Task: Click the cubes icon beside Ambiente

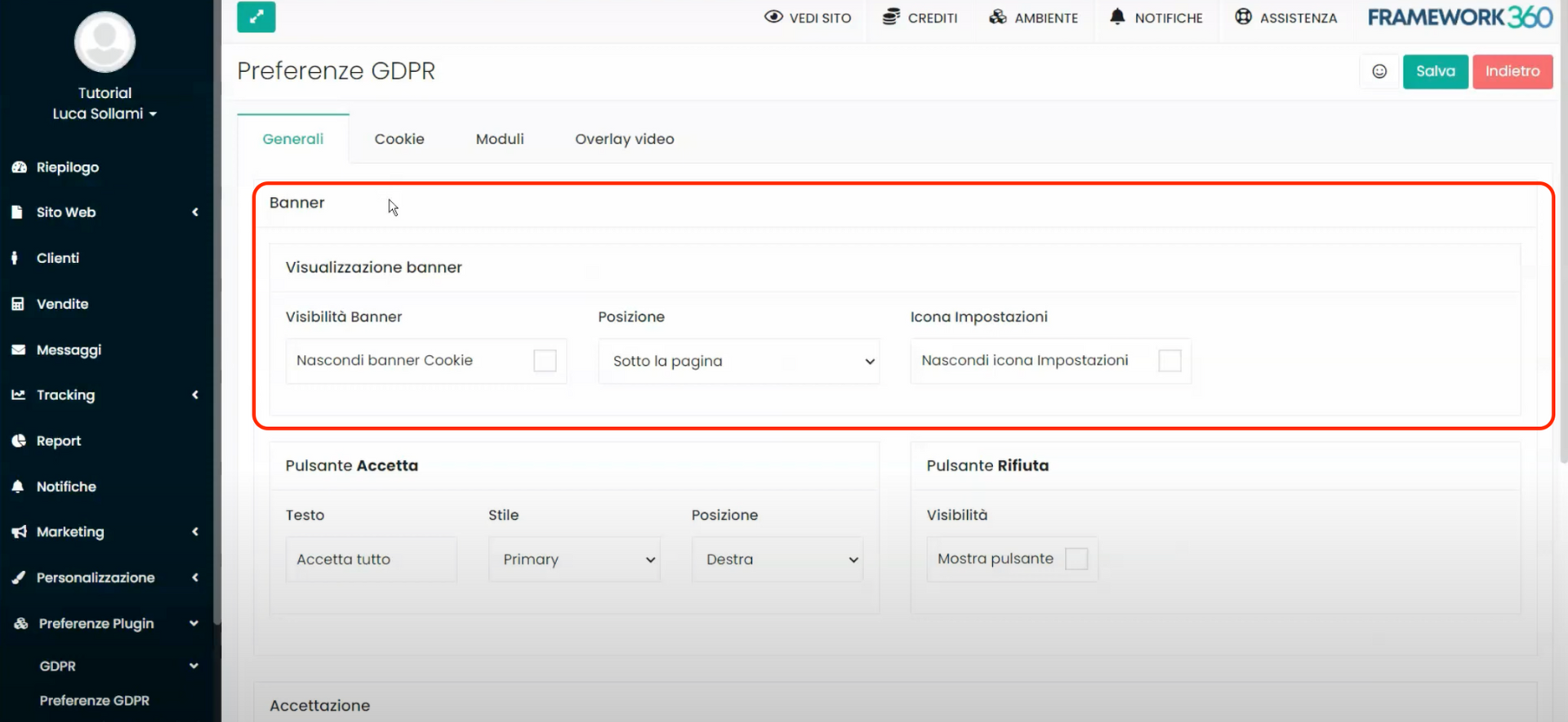Action: tap(998, 17)
